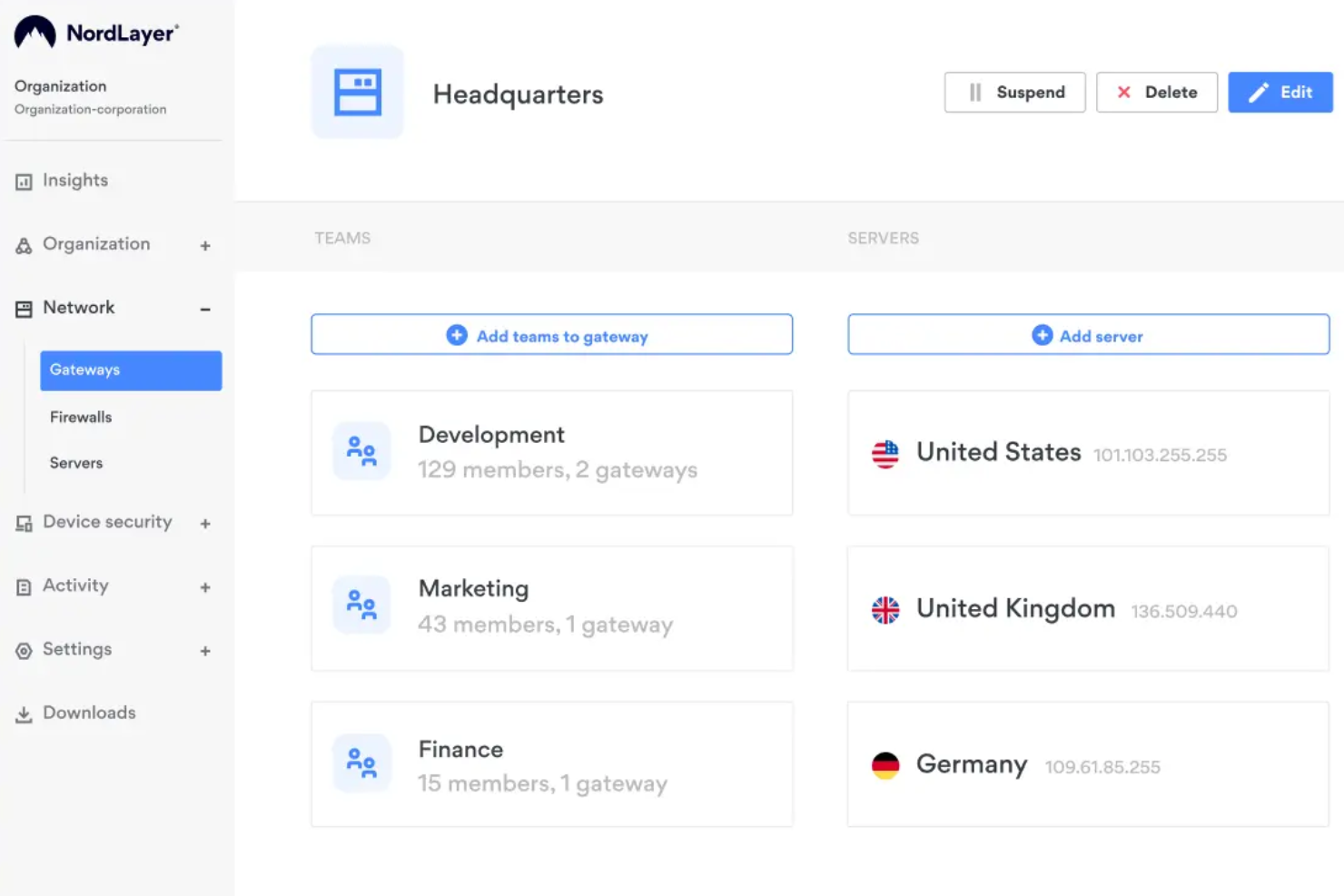Viewport: 1344px width, 896px height.
Task: Collapse the Network section
Action: click(x=206, y=309)
